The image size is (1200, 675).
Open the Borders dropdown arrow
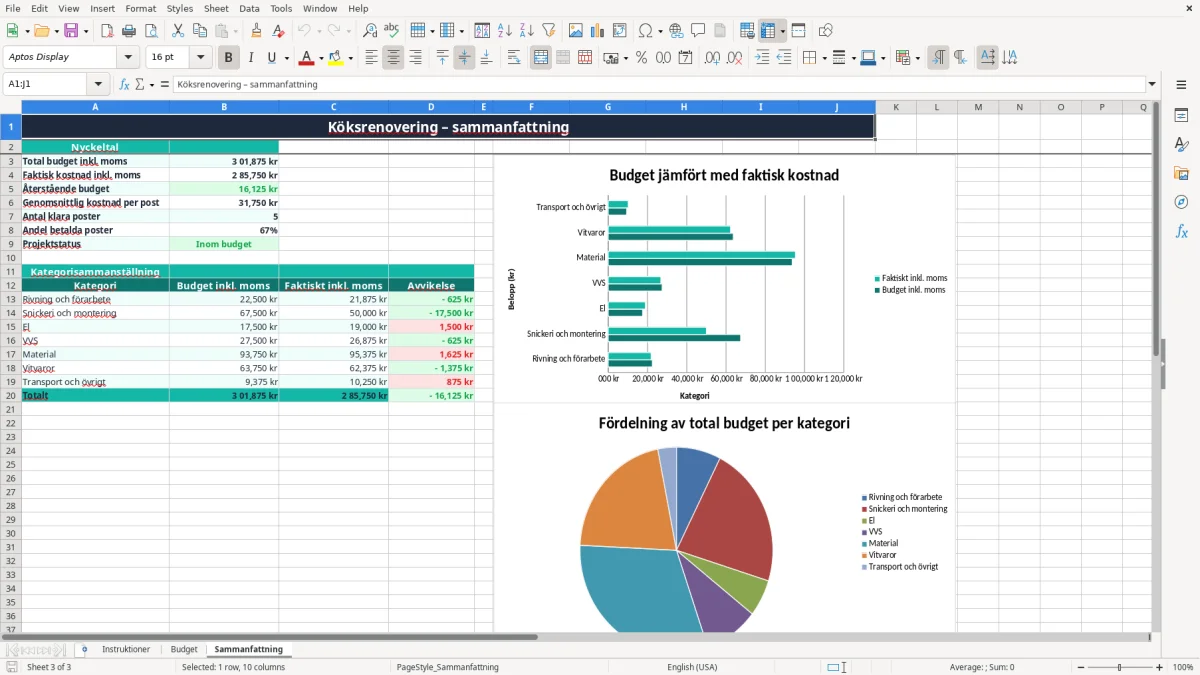coord(824,58)
